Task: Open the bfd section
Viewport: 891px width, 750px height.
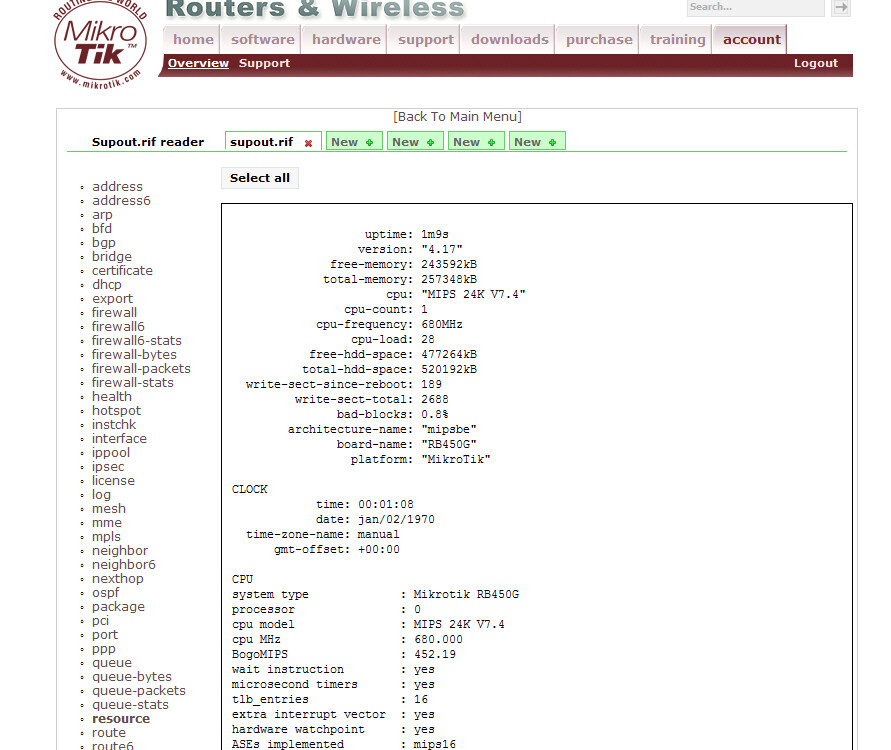Action: (102, 228)
